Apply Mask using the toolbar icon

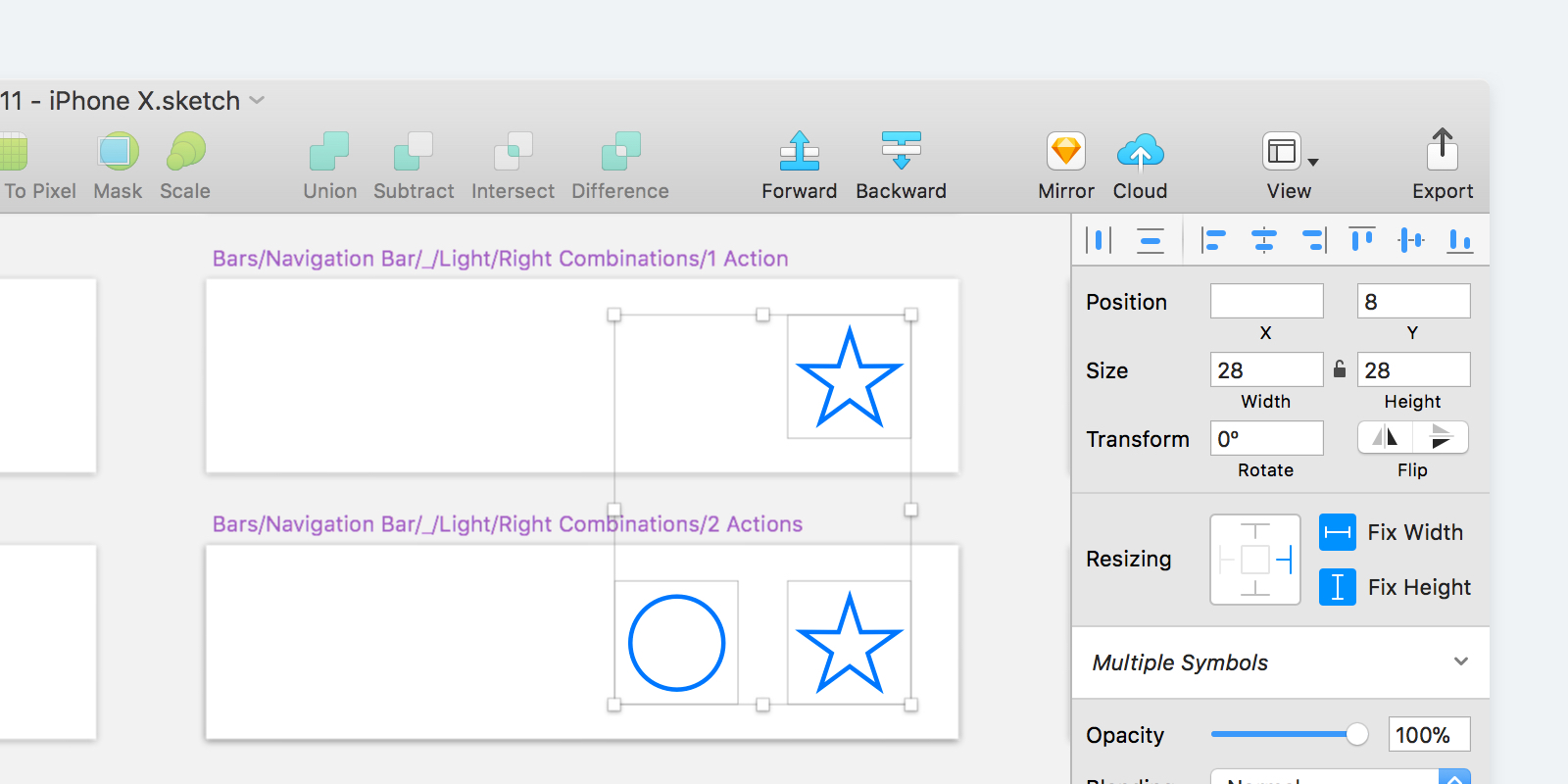118,152
